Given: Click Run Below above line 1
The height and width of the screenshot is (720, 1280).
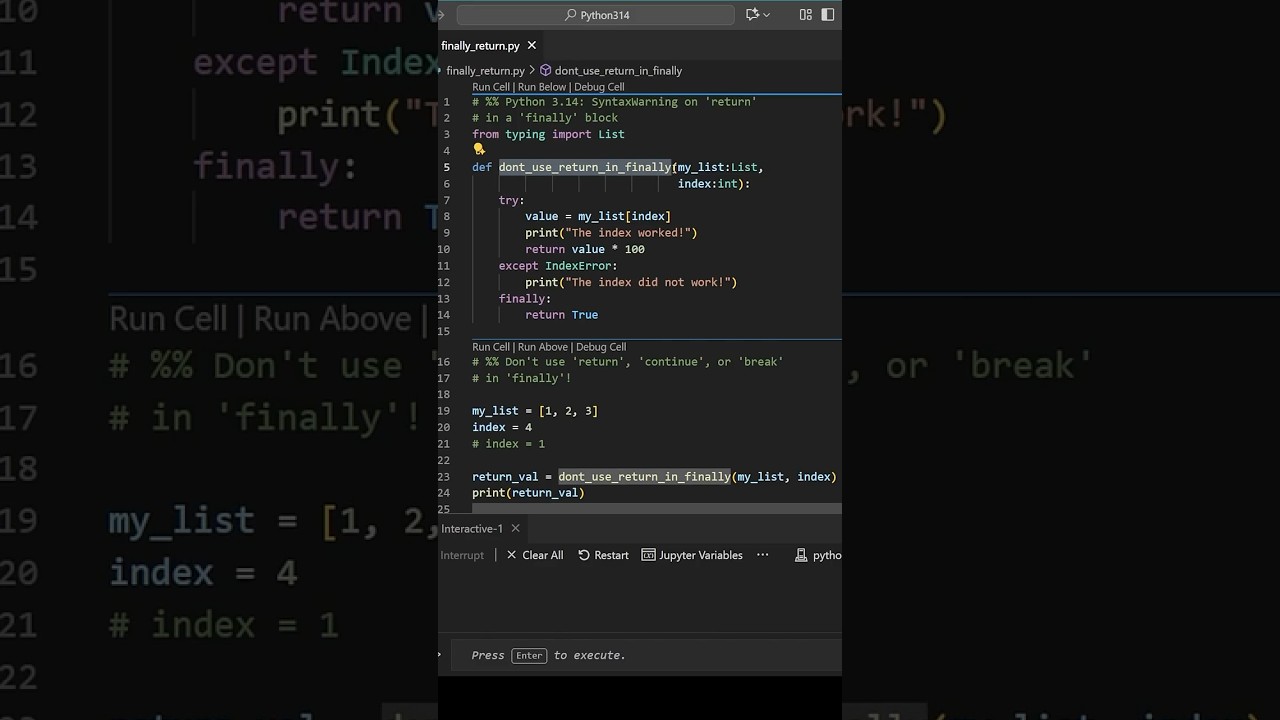Looking at the screenshot, I should 542,87.
